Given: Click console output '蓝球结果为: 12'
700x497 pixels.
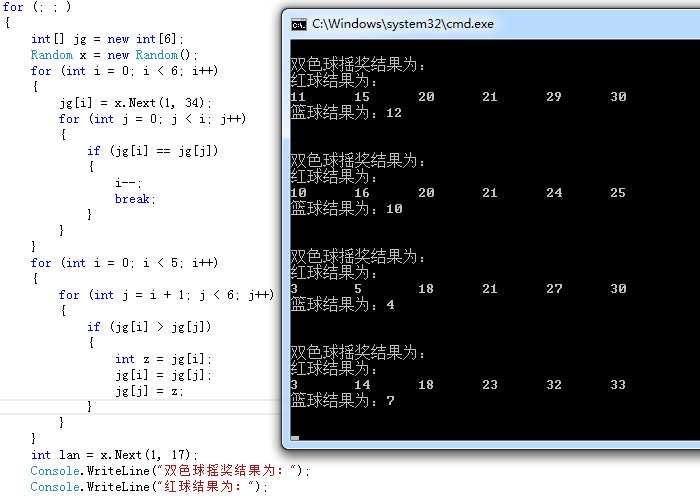Looking at the screenshot, I should click(346, 113).
